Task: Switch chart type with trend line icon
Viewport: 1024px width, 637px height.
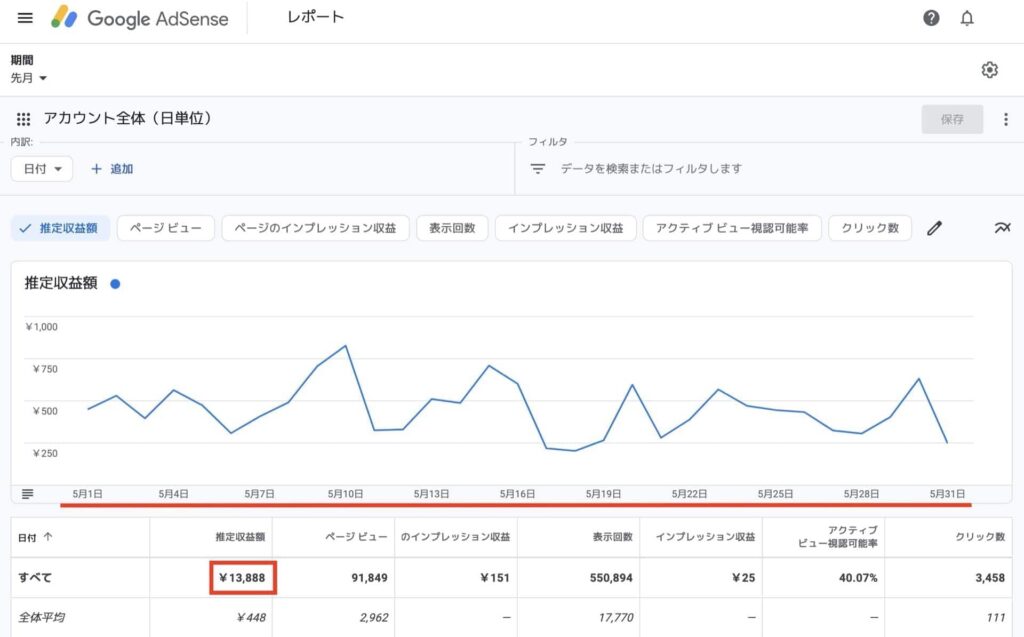Action: click(1002, 228)
